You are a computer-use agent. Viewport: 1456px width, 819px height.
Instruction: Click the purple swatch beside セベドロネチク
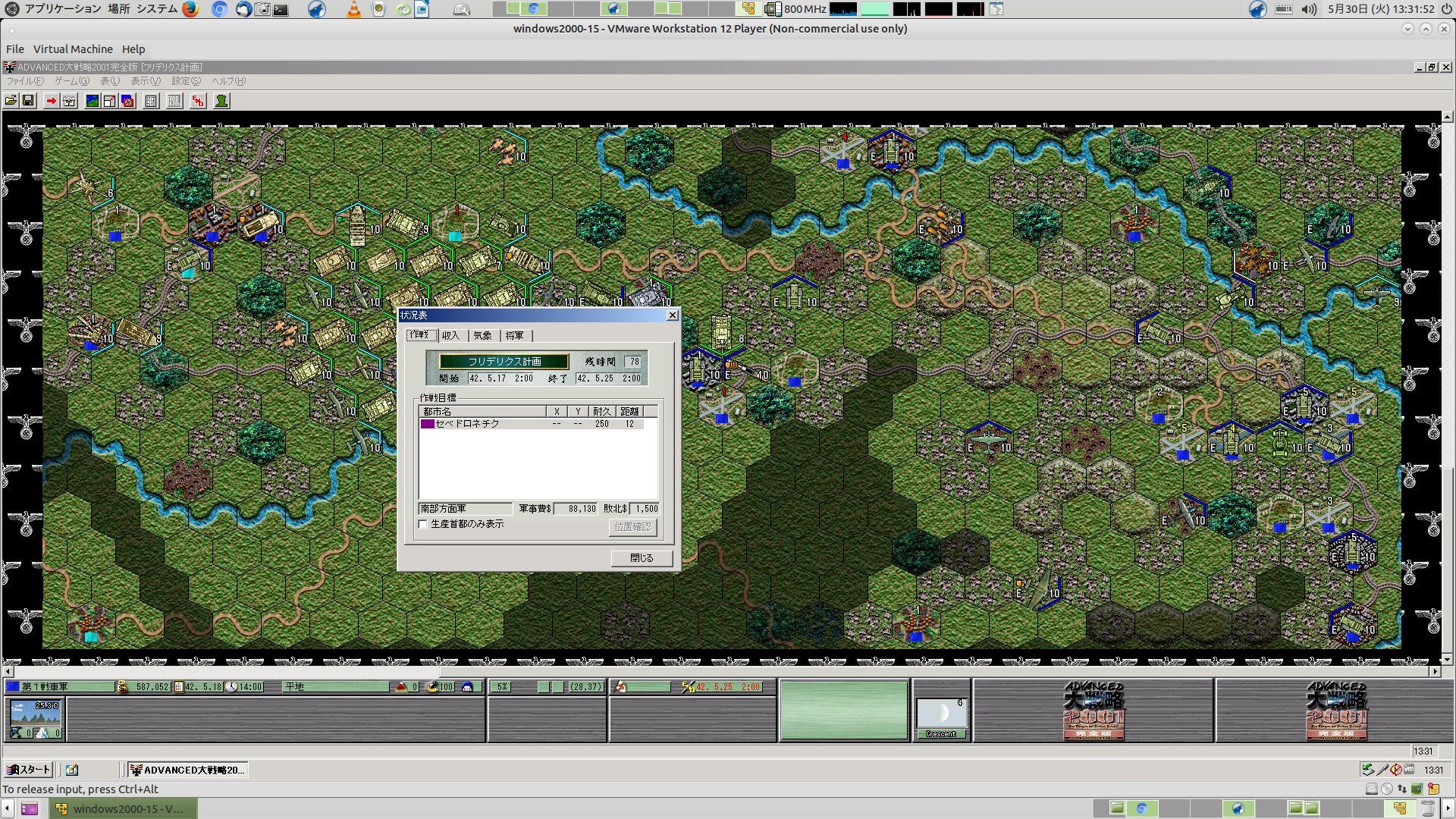tap(427, 424)
